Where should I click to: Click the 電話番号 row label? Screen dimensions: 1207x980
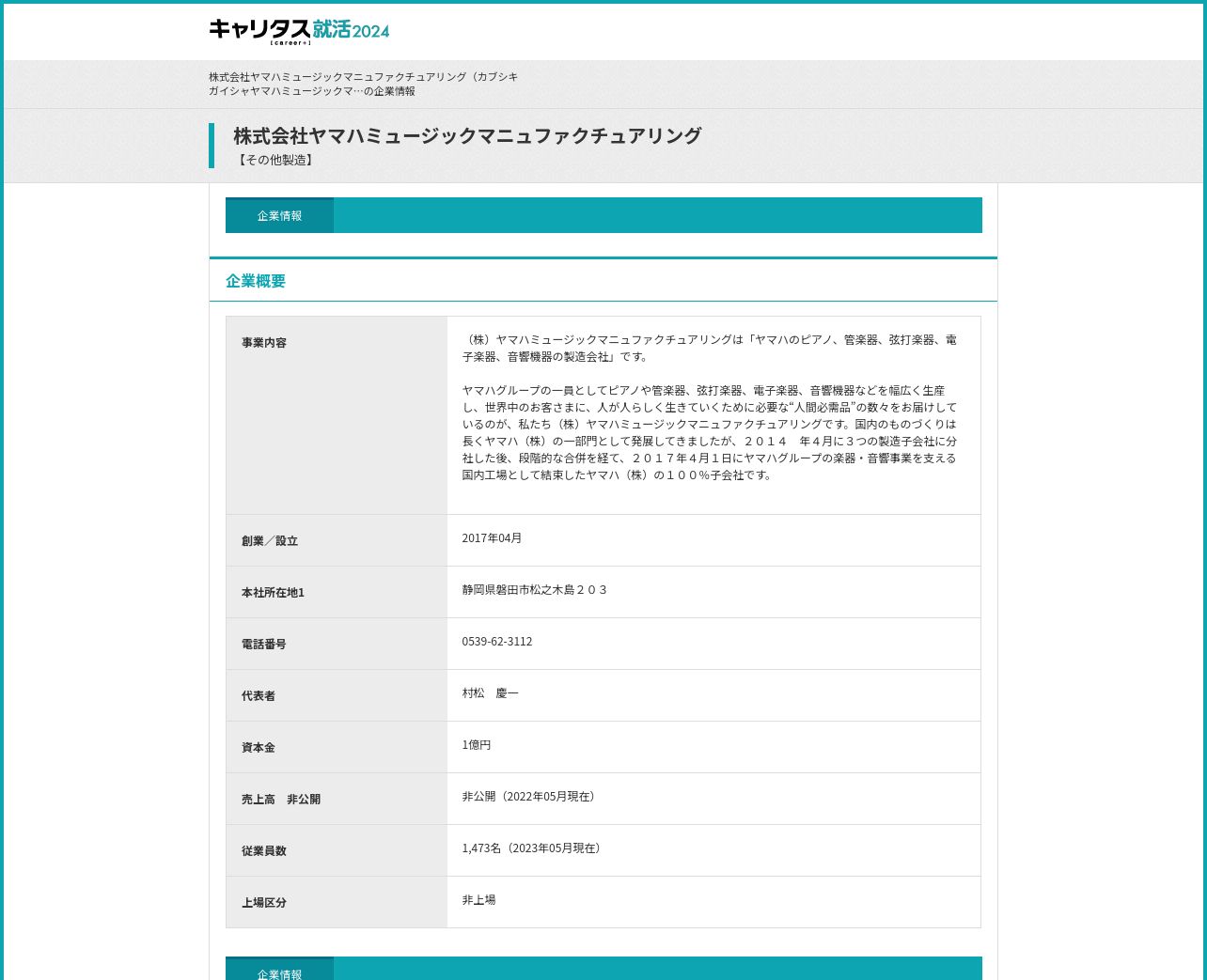click(264, 645)
